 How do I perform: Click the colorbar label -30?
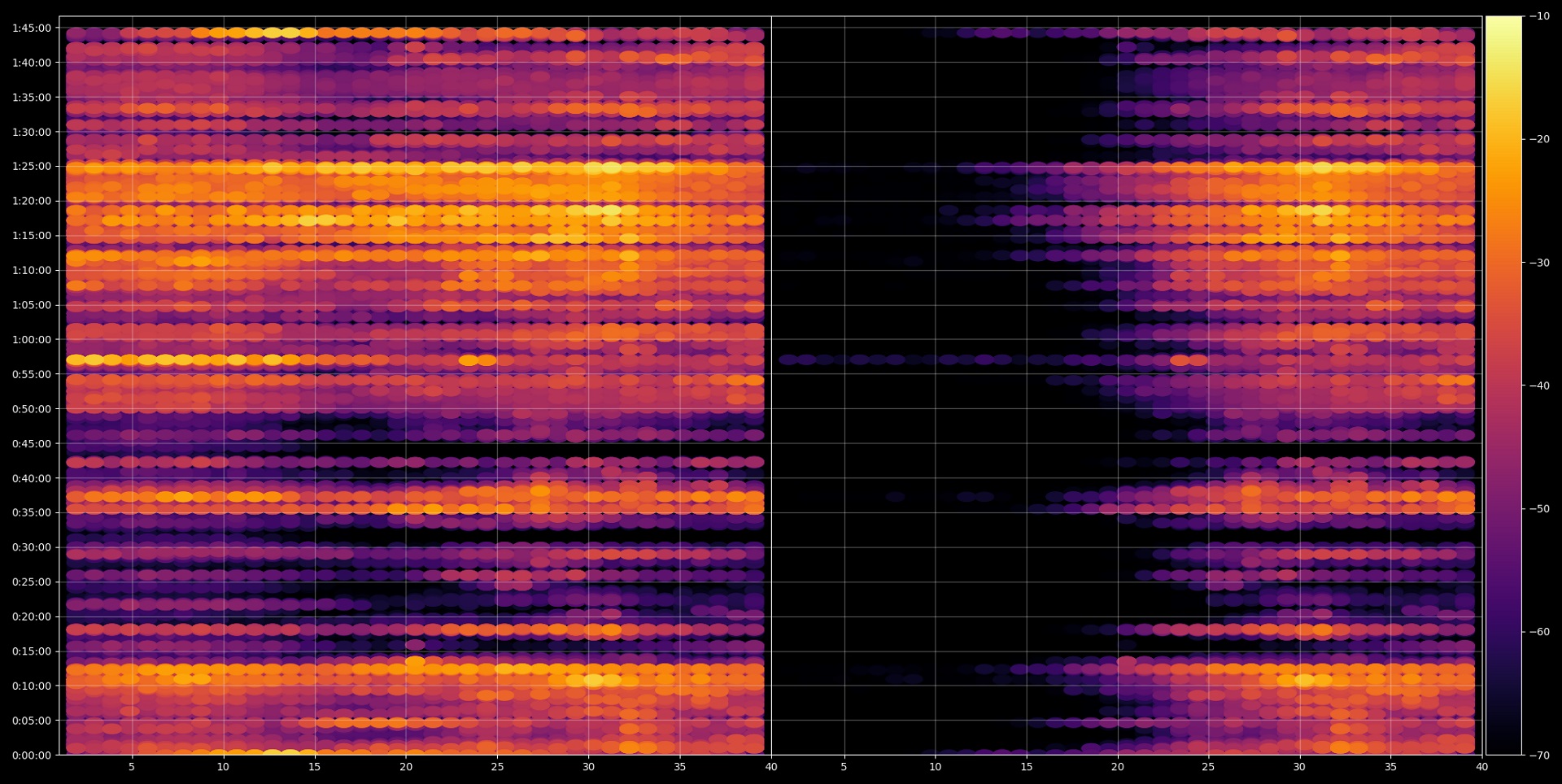tap(1539, 263)
